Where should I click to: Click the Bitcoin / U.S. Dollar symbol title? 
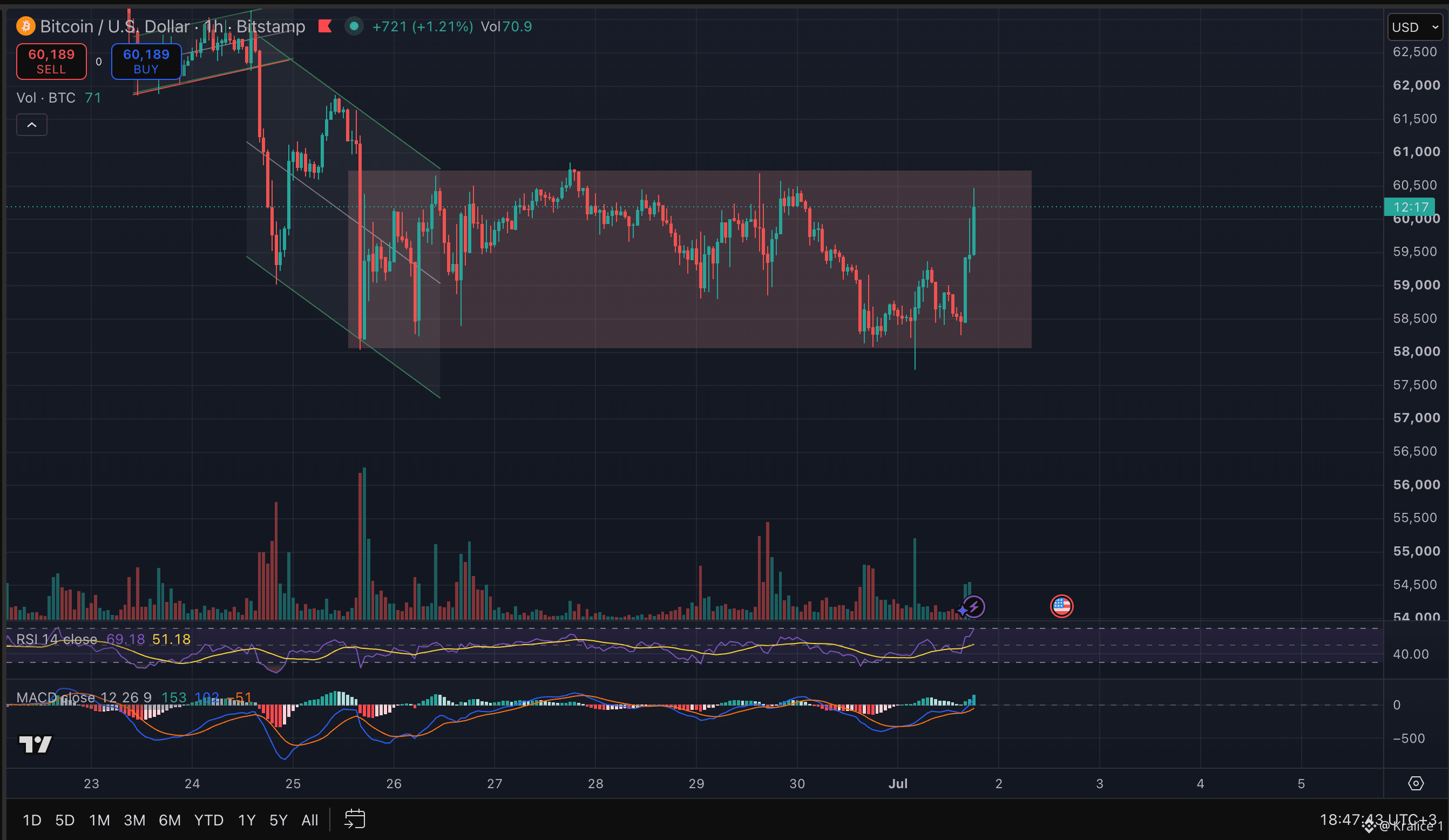tap(115, 26)
